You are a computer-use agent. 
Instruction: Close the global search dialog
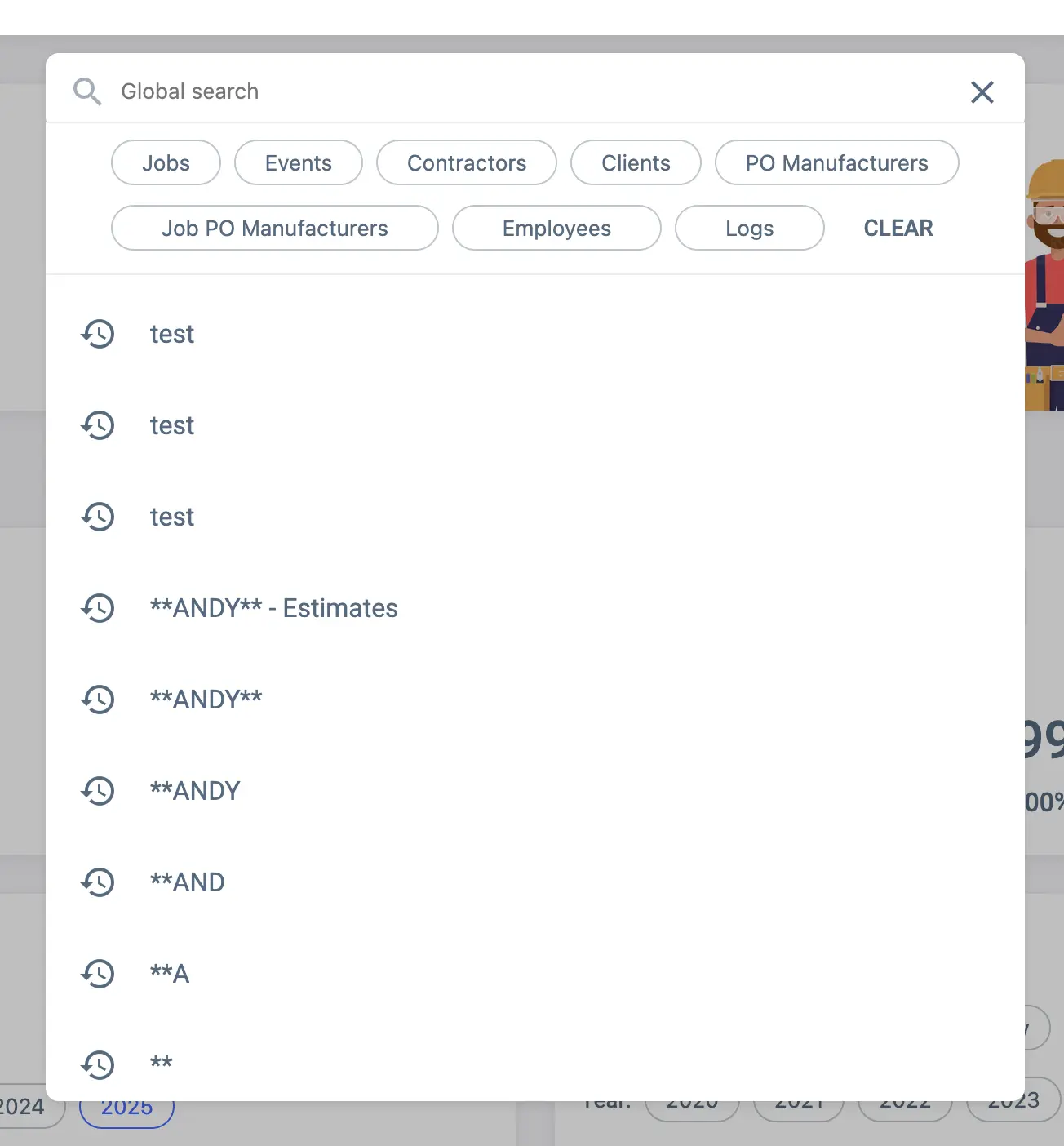pos(982,92)
